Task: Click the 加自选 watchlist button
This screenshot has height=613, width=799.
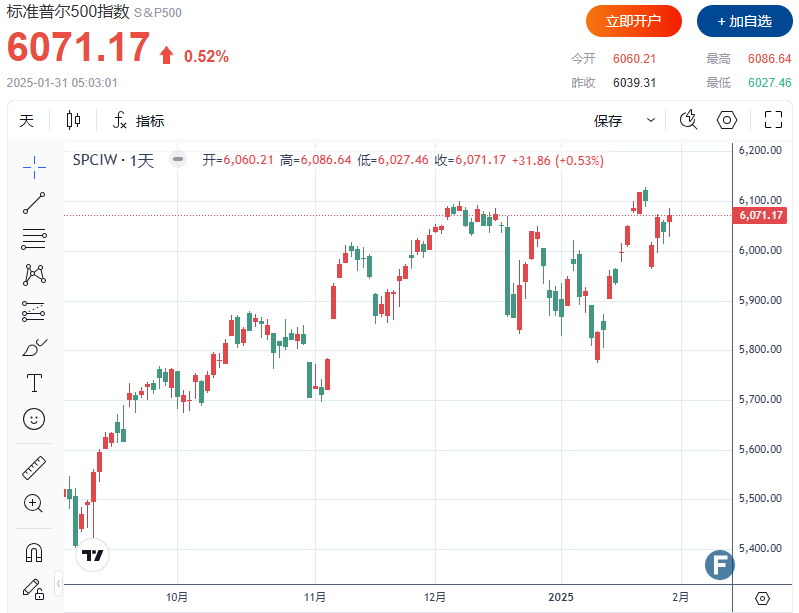Action: coord(743,21)
